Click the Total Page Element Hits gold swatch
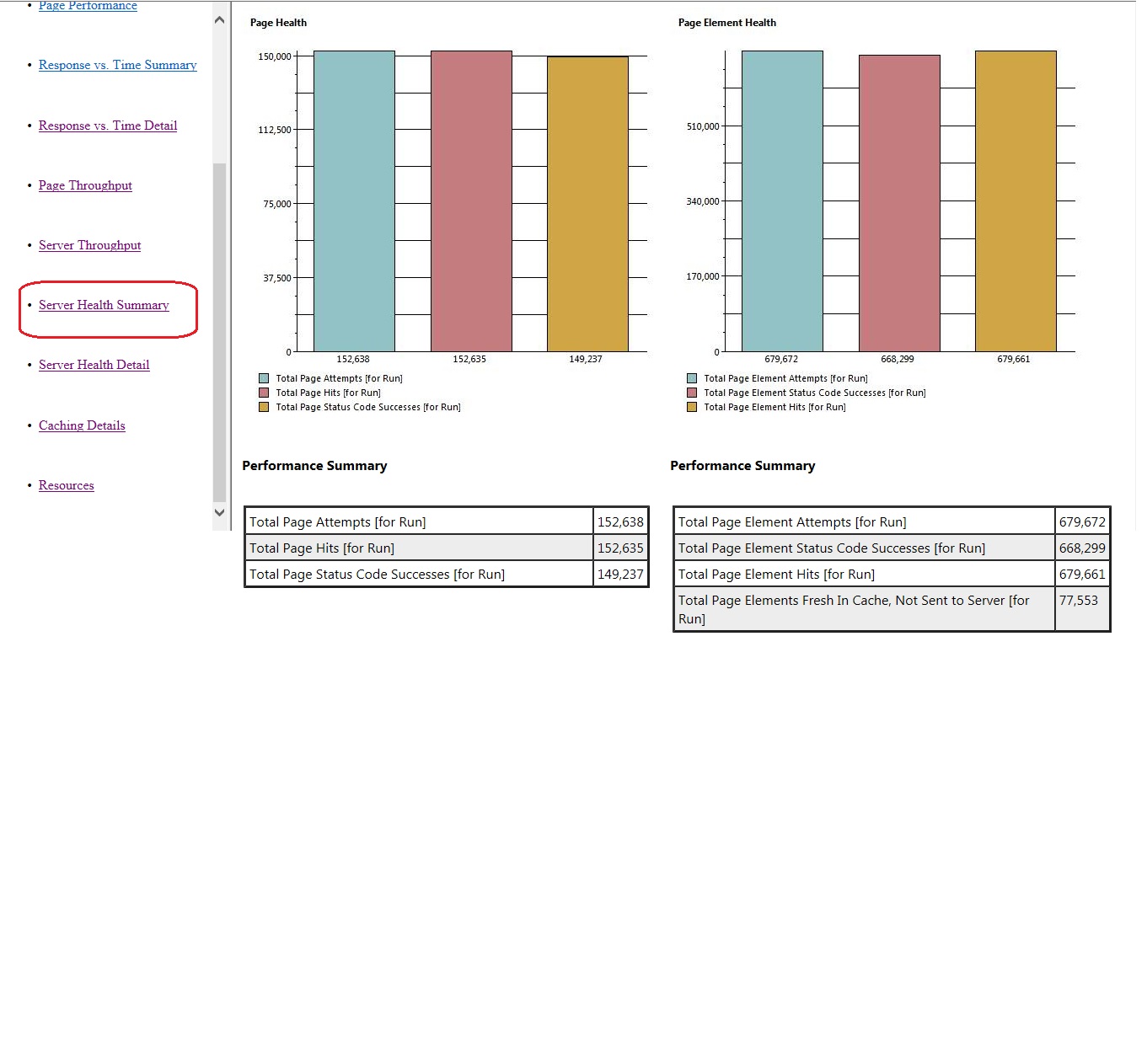Viewport: 1147px width, 1064px height. 692,407
